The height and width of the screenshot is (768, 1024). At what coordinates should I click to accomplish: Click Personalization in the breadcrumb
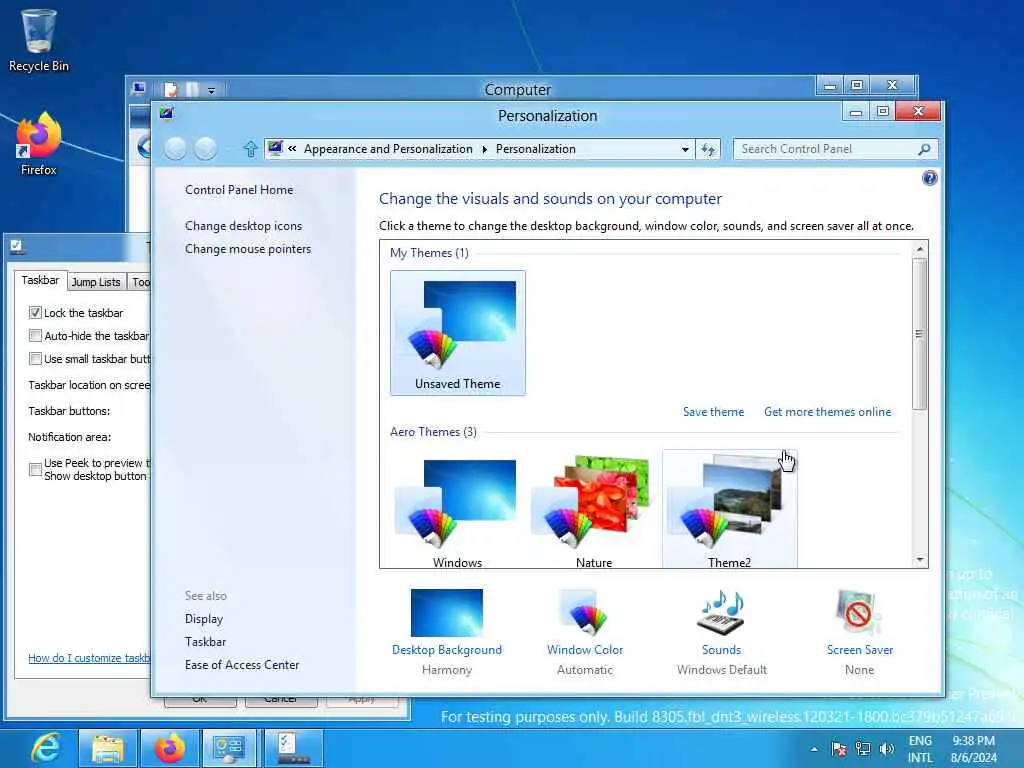tap(536, 149)
